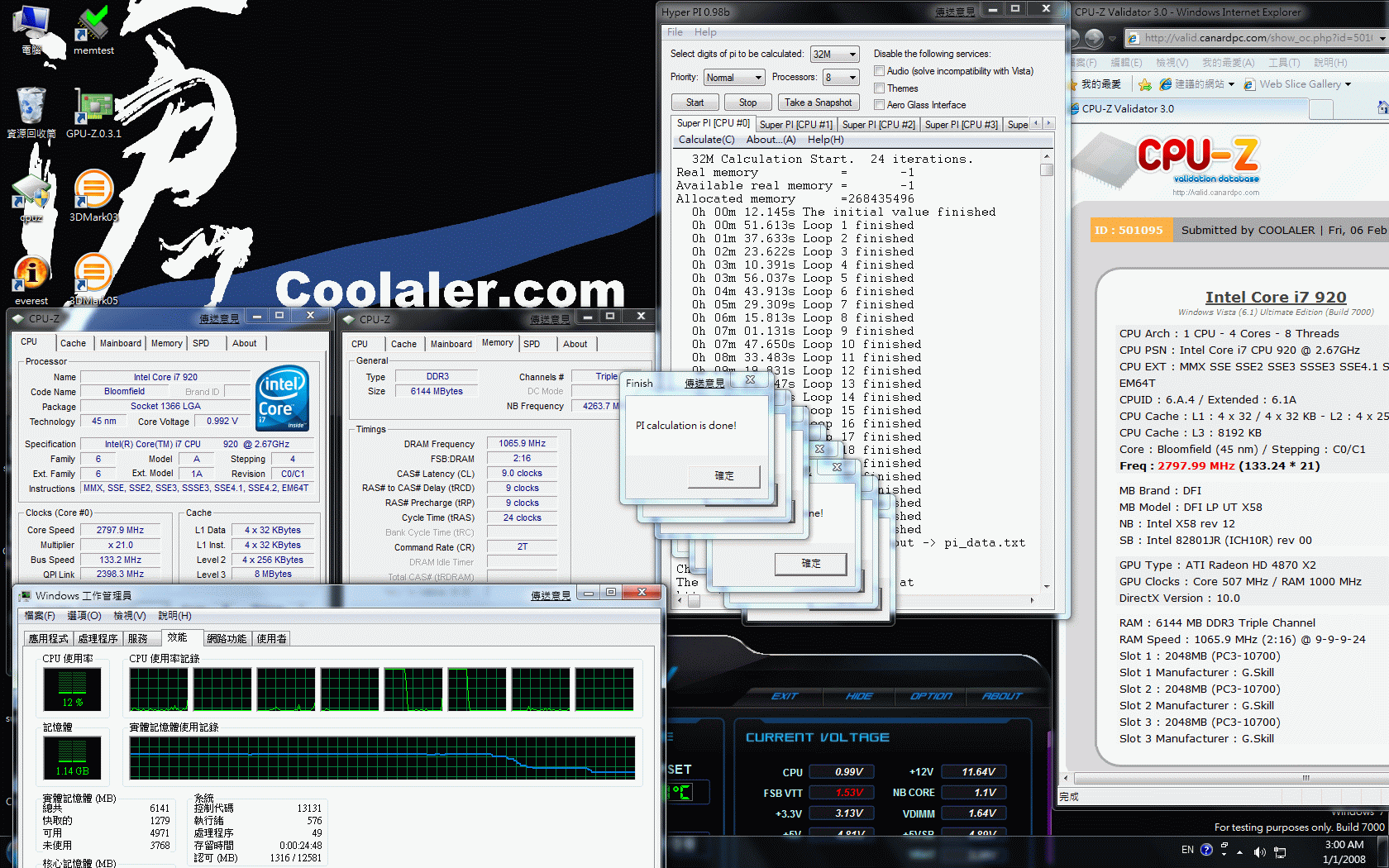This screenshot has width=1389, height=868.
Task: Open the Calculate(C) menu in Hyper PI
Action: (x=706, y=140)
